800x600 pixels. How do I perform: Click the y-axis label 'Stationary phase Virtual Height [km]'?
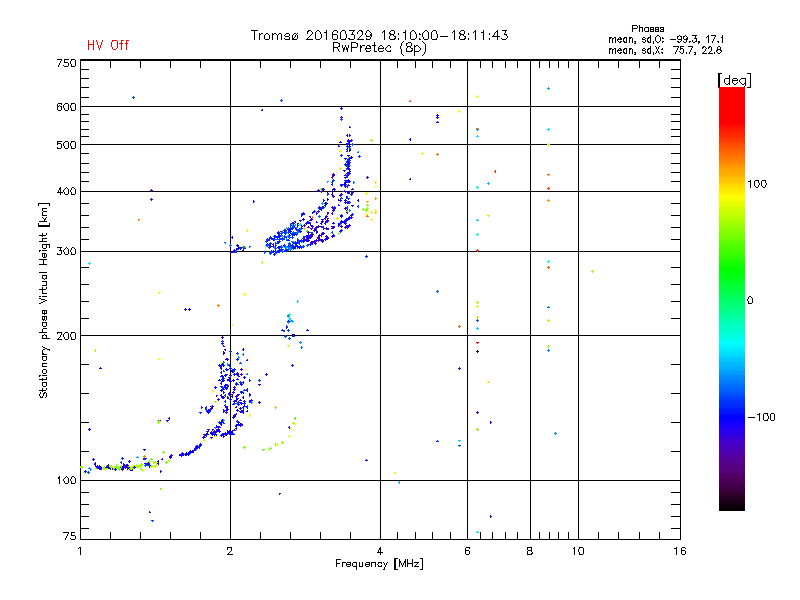(x=43, y=300)
